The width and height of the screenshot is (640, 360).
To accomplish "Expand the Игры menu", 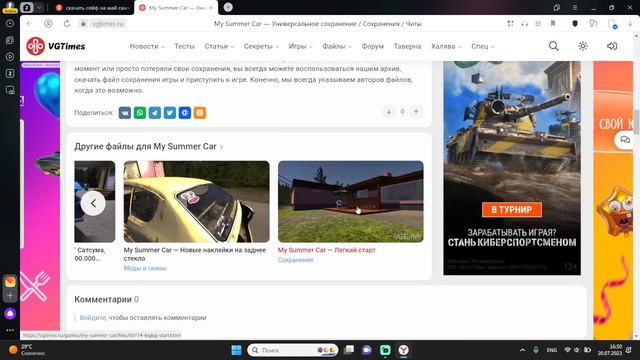I will [x=300, y=47].
